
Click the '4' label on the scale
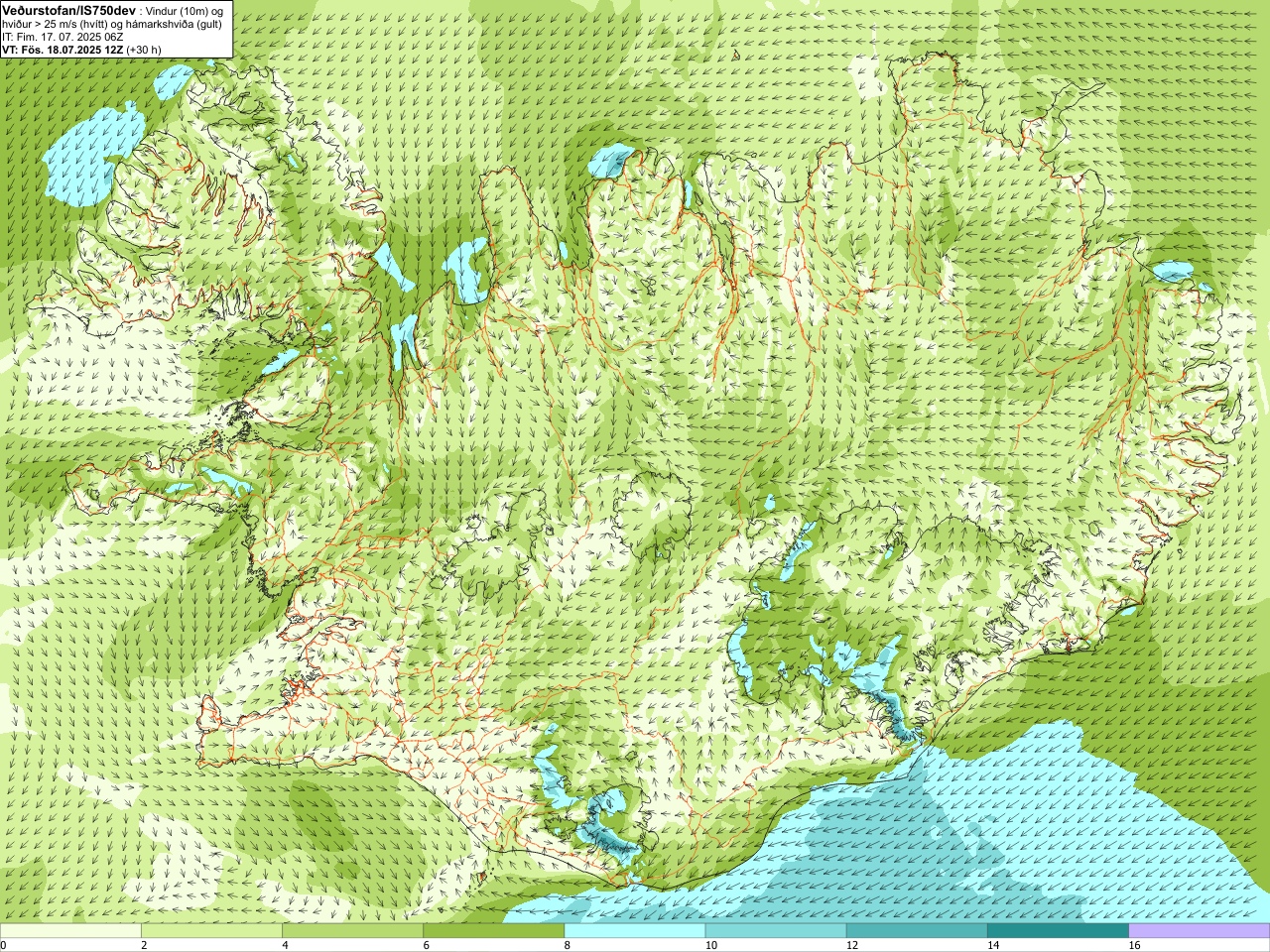pos(286,945)
